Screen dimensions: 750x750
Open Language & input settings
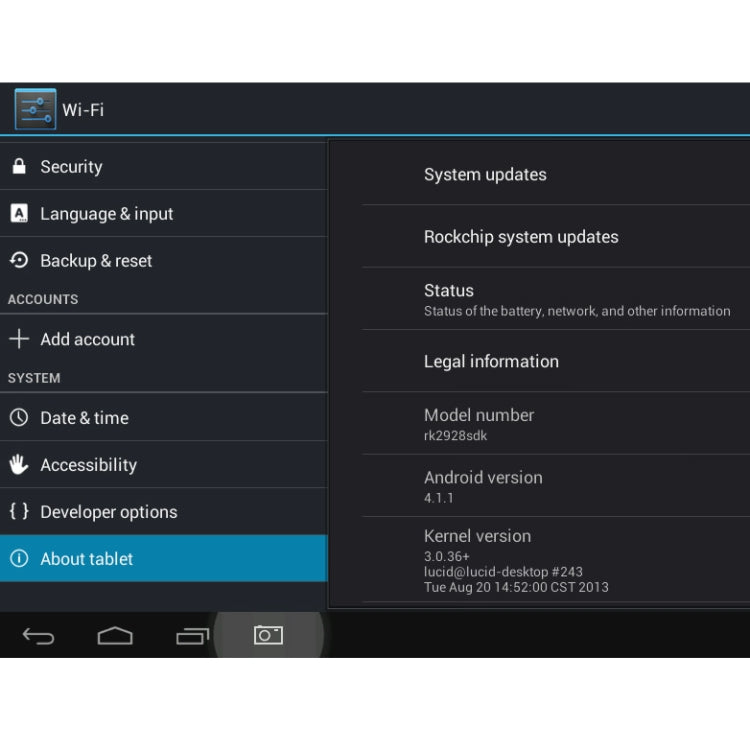(x=164, y=213)
